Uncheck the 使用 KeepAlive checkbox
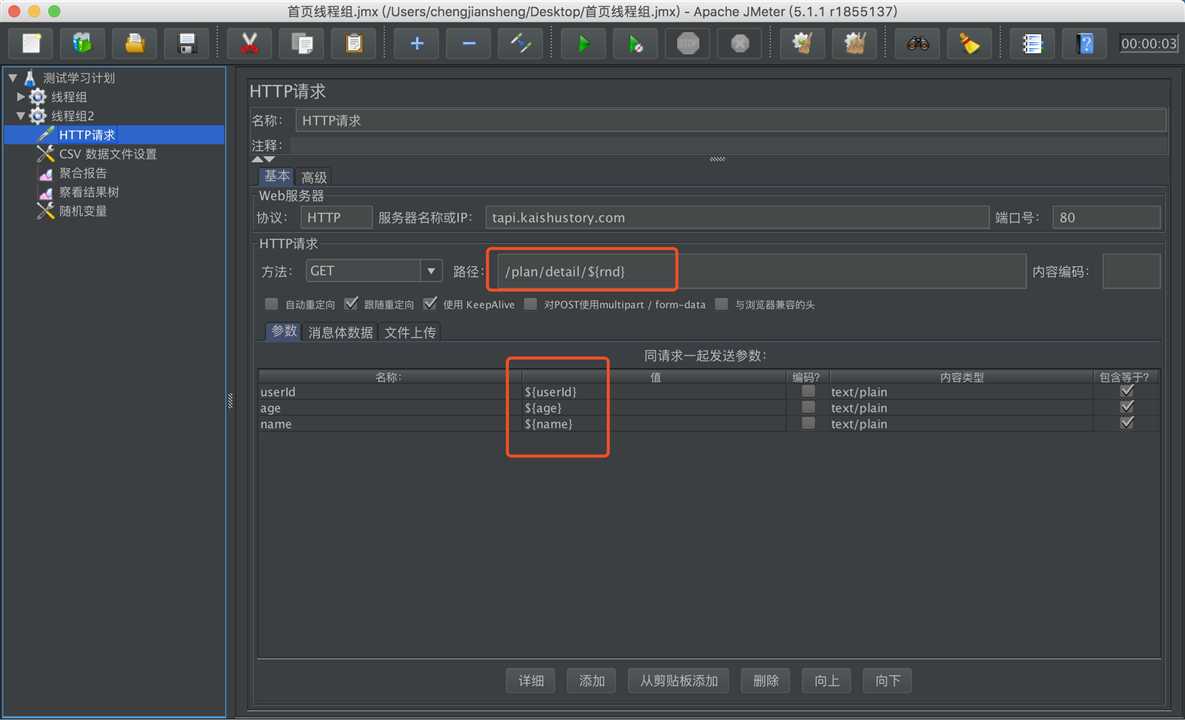Viewport: 1185px width, 720px height. 430,304
